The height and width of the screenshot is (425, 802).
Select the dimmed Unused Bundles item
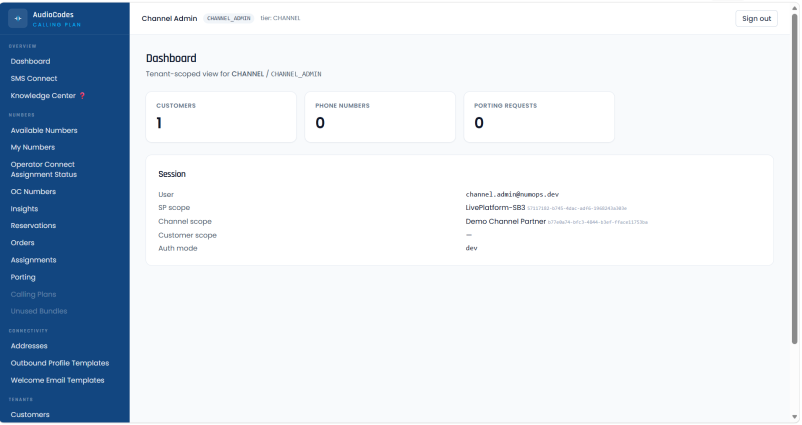(x=39, y=311)
